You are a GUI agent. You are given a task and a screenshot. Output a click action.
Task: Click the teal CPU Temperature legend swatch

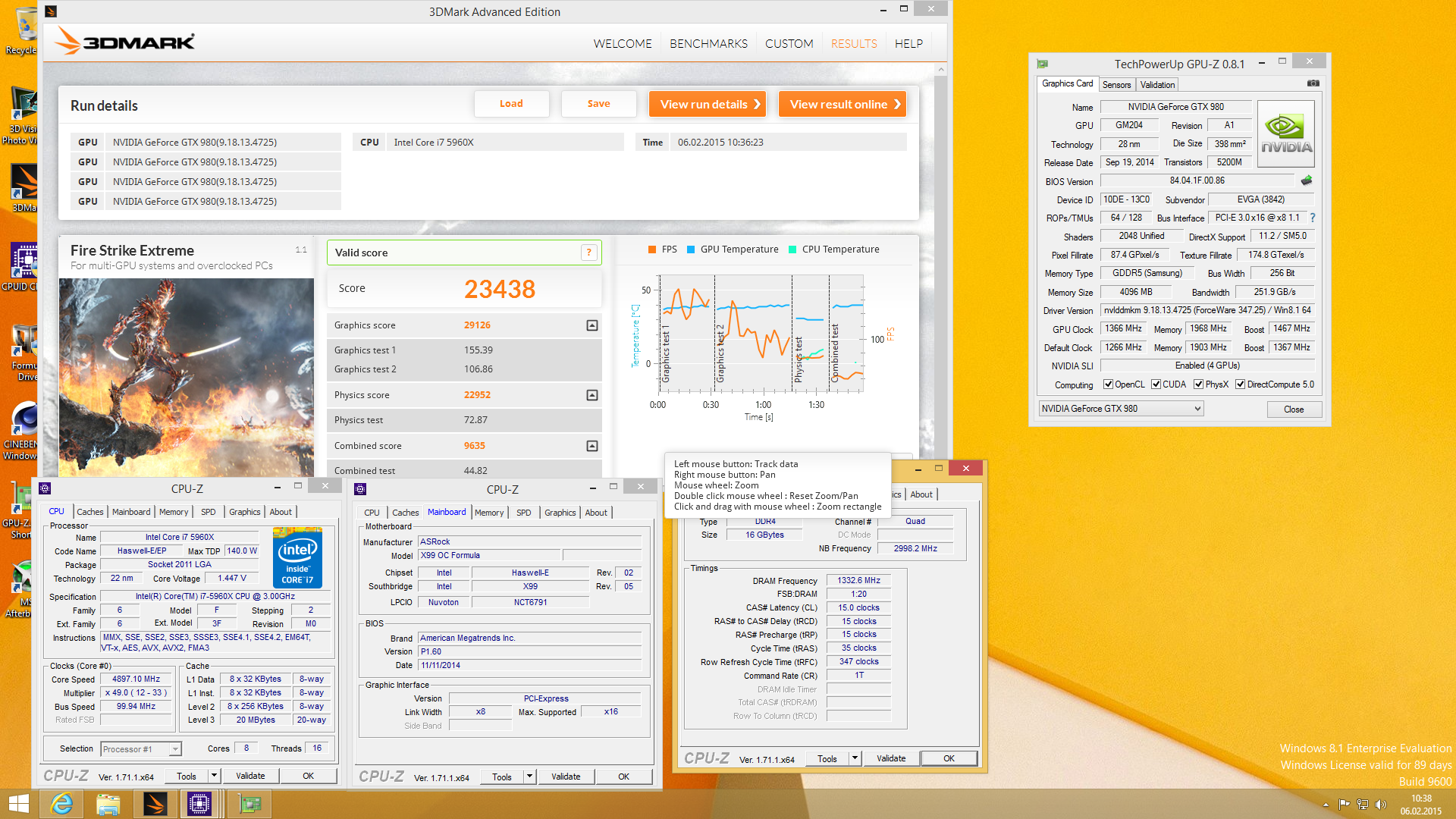pos(792,249)
